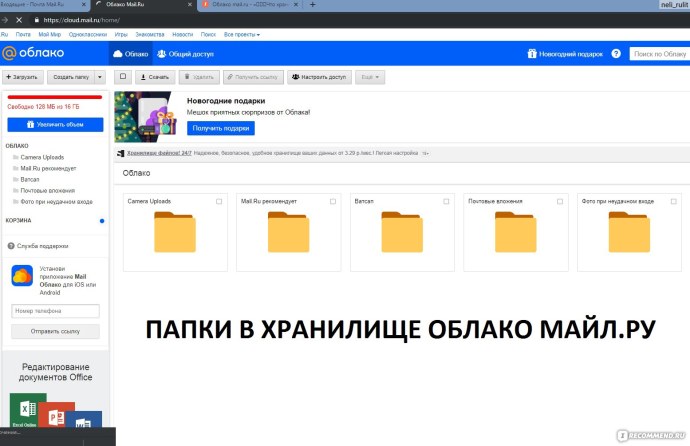Click the PowerPoint icon in Office promo
Screen dimensions: 690x446
coord(58,414)
